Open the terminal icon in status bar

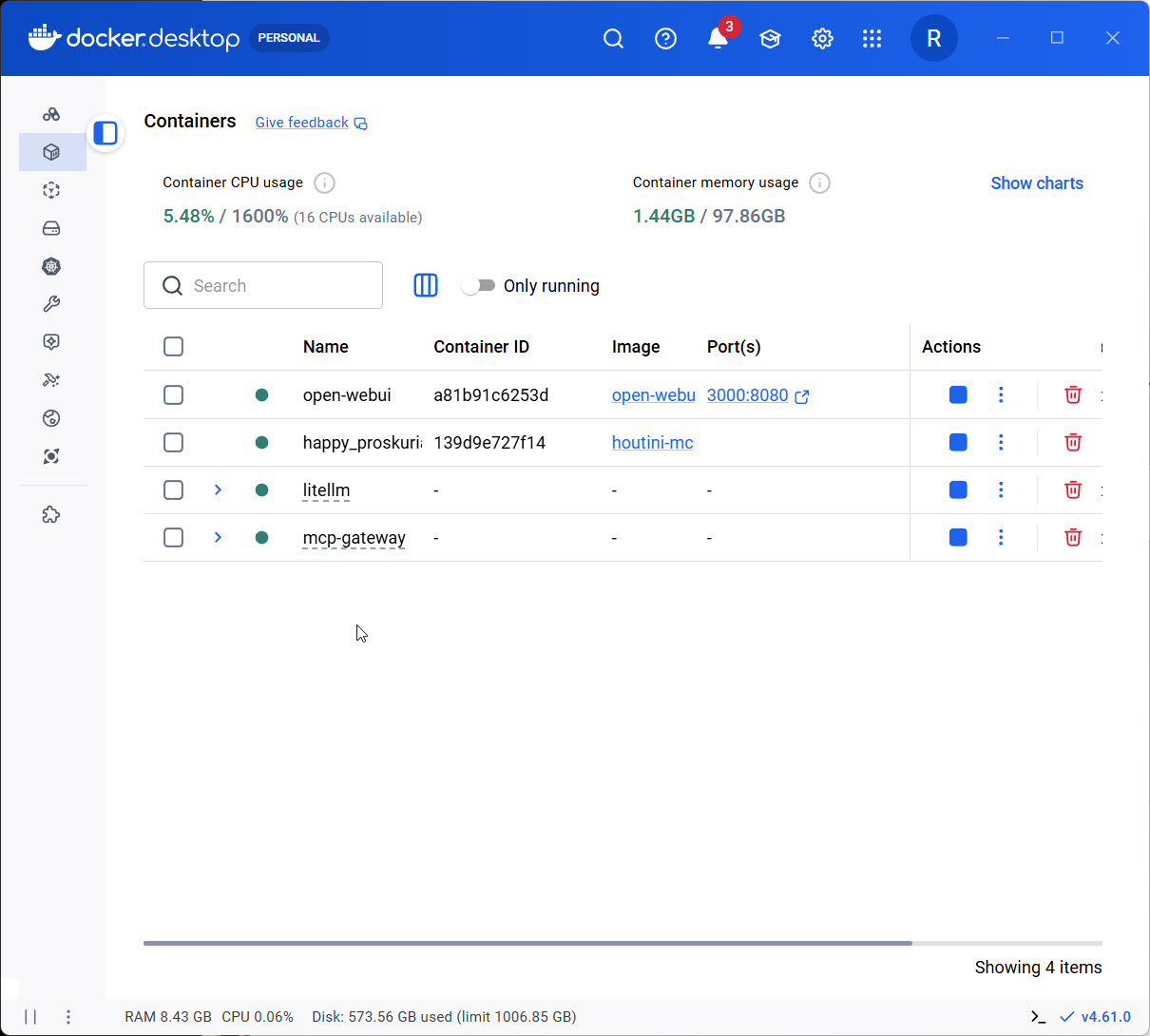pos(1038,1017)
